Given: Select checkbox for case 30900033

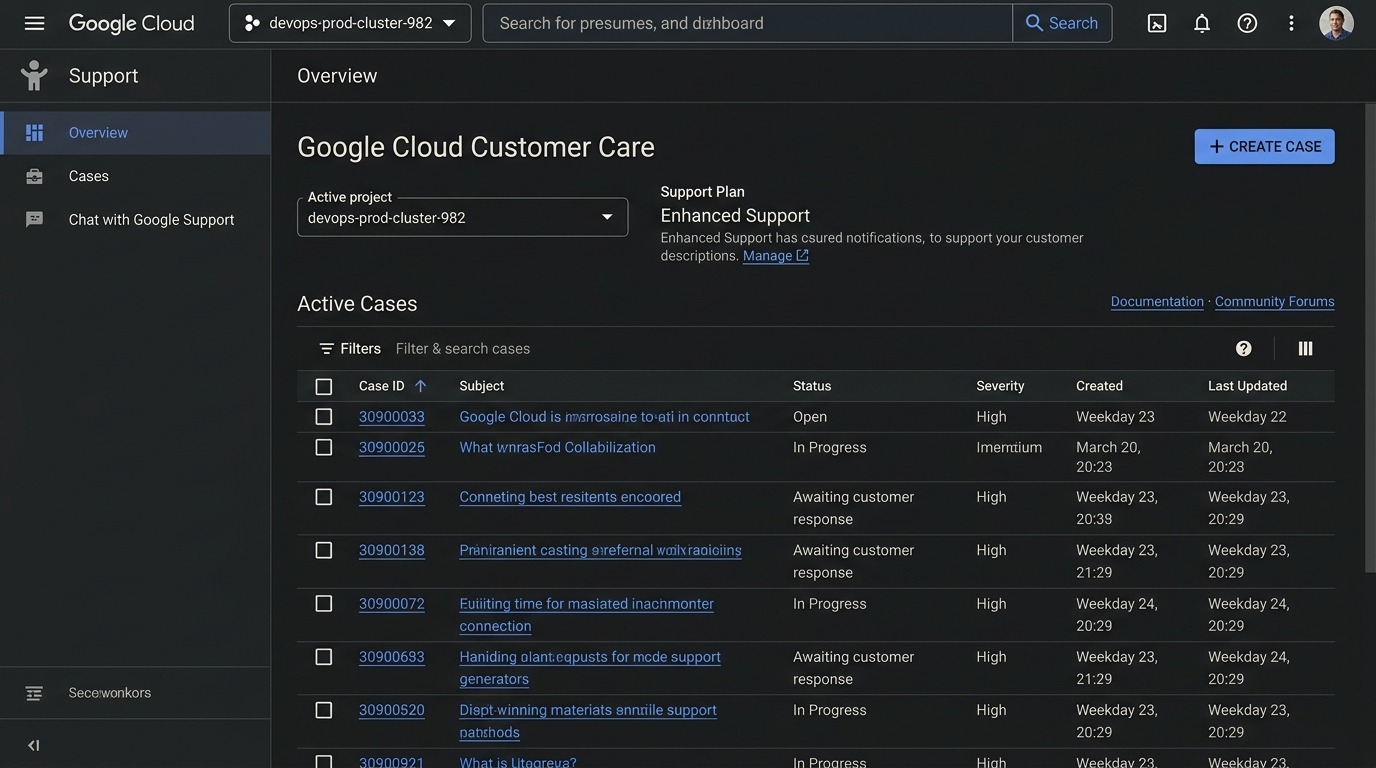Looking at the screenshot, I should [x=323, y=417].
